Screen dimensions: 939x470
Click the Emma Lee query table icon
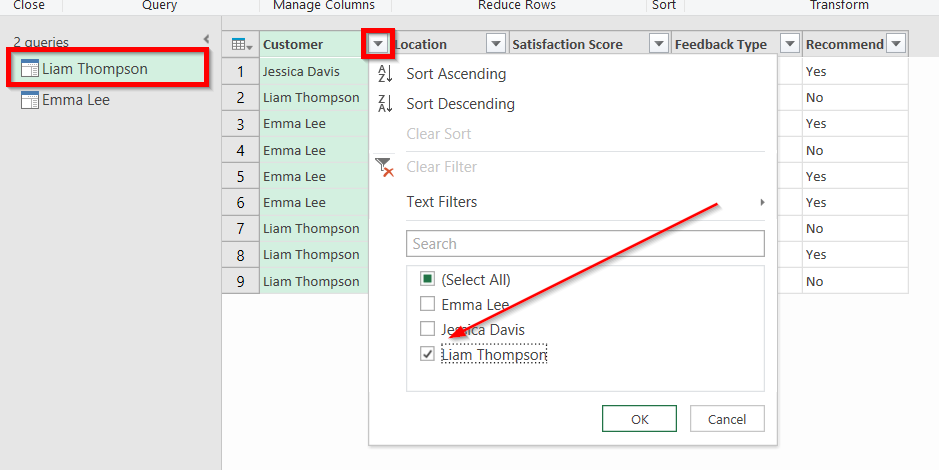tap(29, 100)
